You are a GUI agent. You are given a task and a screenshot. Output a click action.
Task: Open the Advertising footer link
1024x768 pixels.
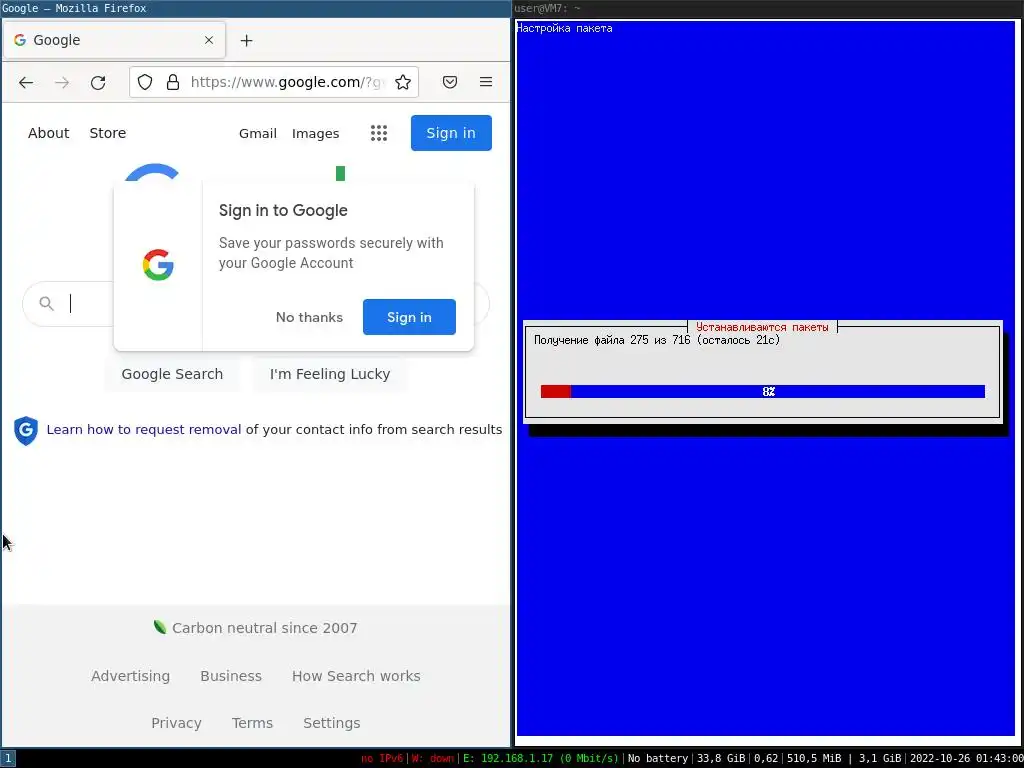130,676
